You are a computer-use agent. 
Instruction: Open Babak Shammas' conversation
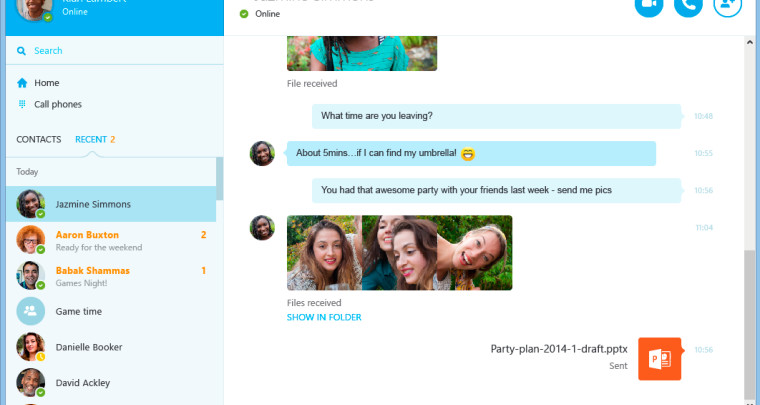110,276
